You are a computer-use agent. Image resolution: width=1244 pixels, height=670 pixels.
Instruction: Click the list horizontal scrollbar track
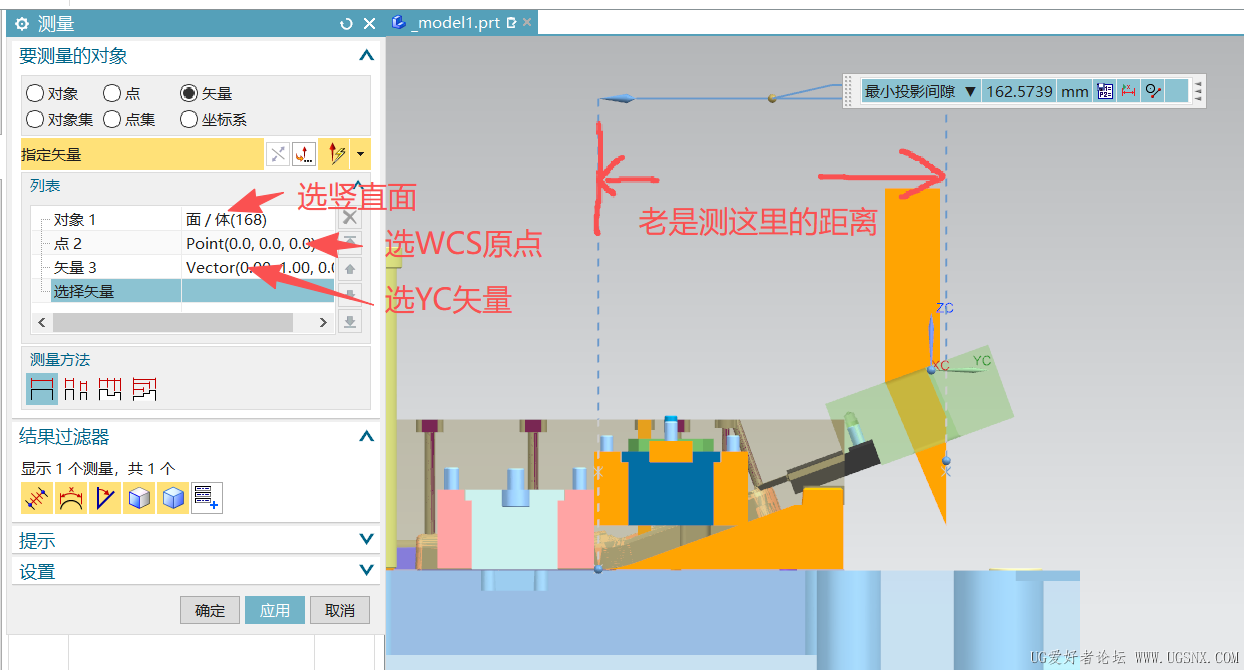click(182, 322)
